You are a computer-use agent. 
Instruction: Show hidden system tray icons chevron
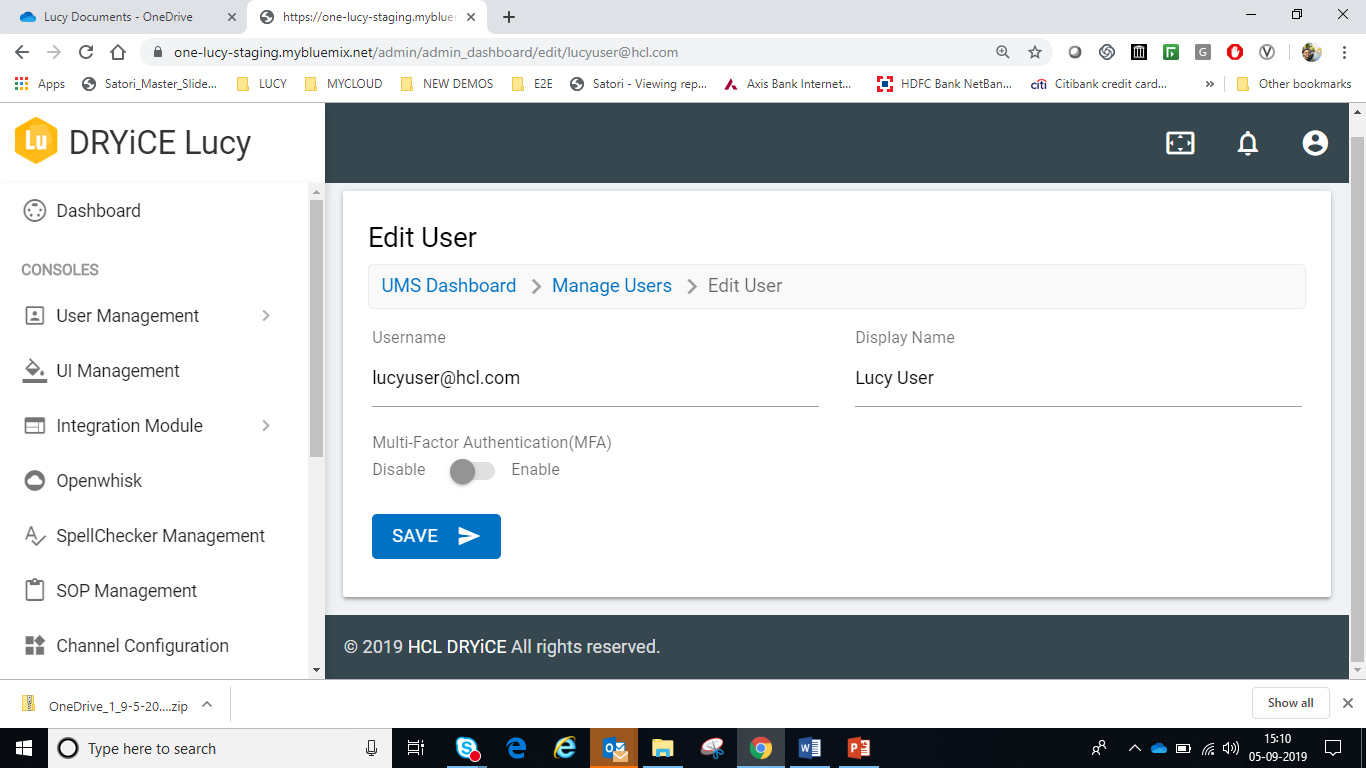1134,748
